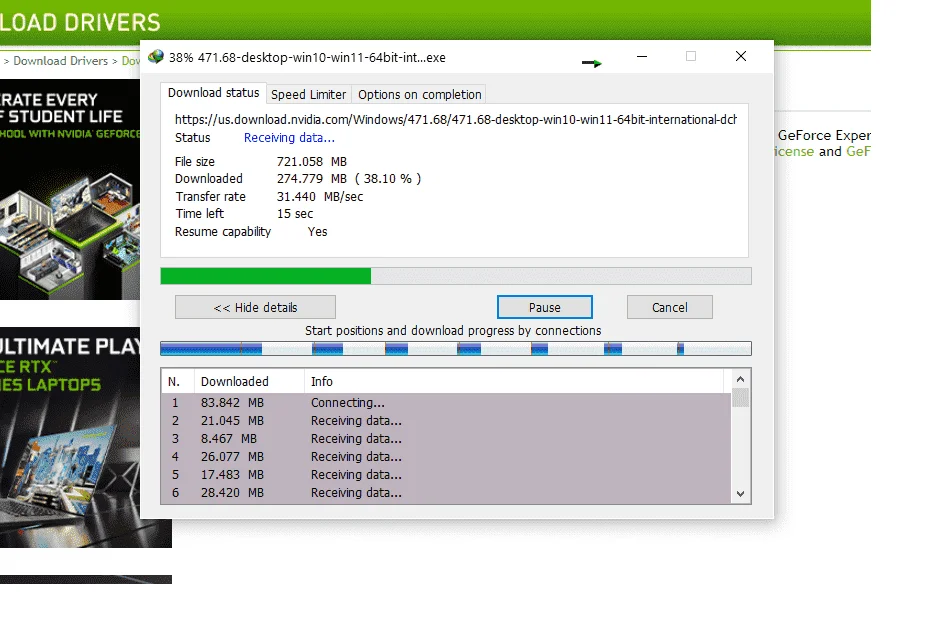951x633 pixels.
Task: Click Download Drivers breadcrumb link on NVIDIA page
Action: coord(61,61)
